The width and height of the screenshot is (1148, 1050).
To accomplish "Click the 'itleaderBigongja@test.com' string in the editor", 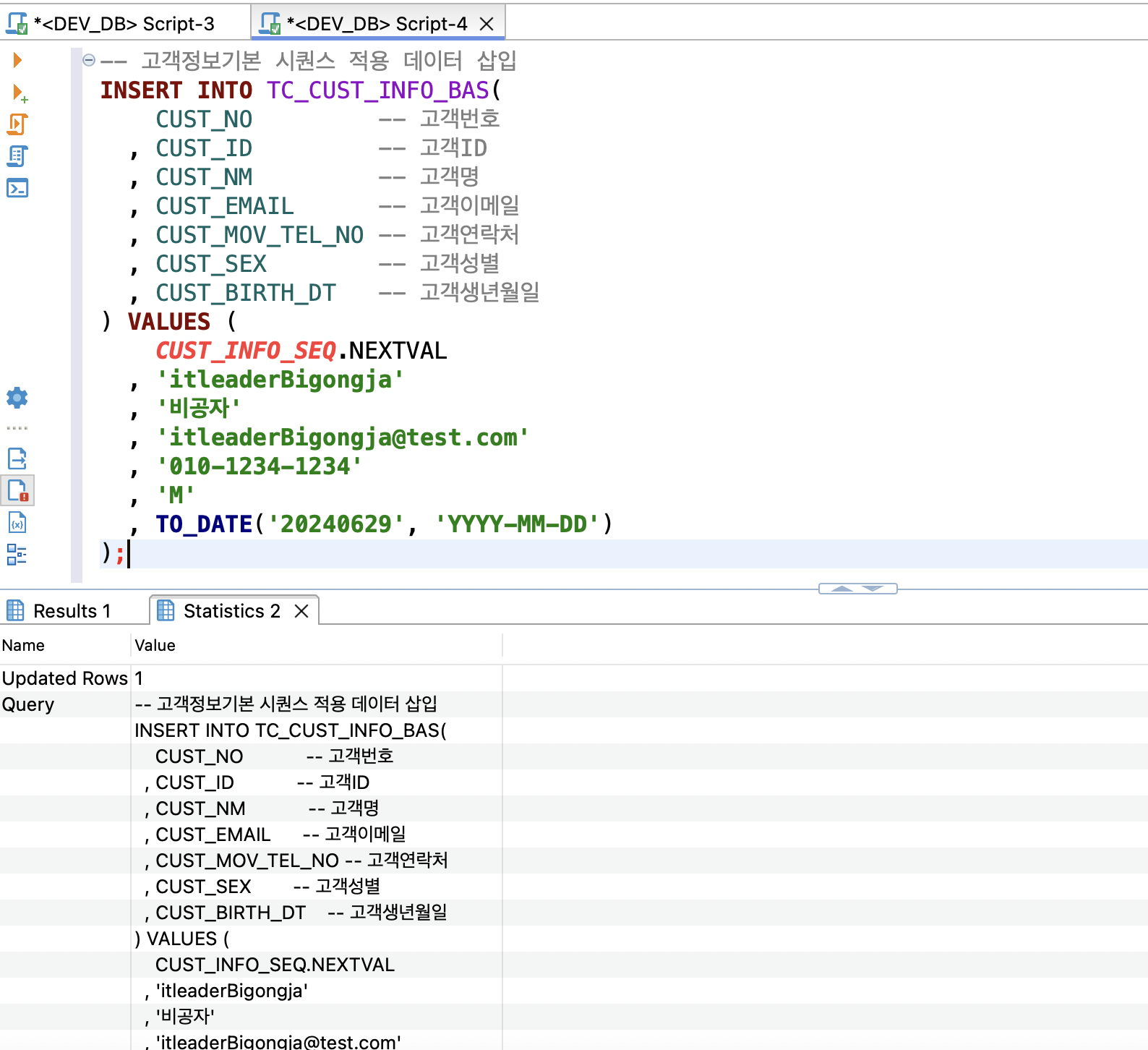I will click(343, 437).
